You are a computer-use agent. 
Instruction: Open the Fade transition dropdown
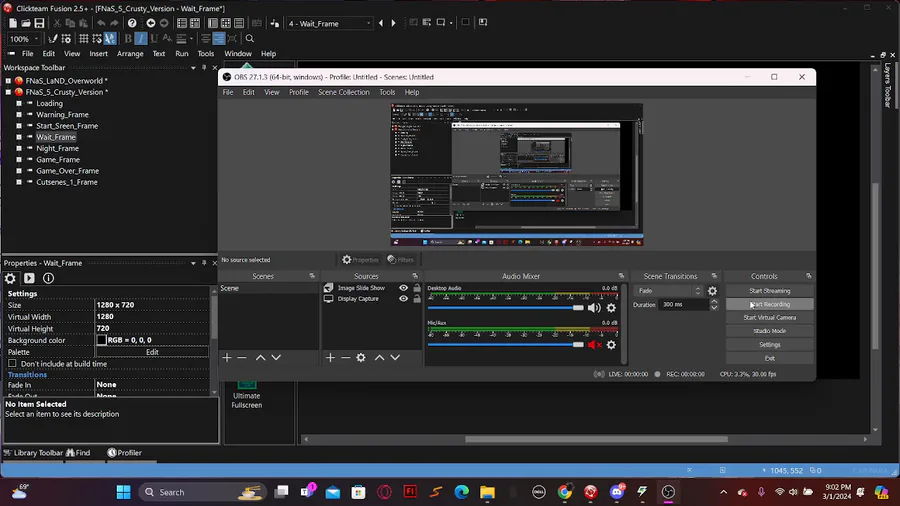(668, 291)
